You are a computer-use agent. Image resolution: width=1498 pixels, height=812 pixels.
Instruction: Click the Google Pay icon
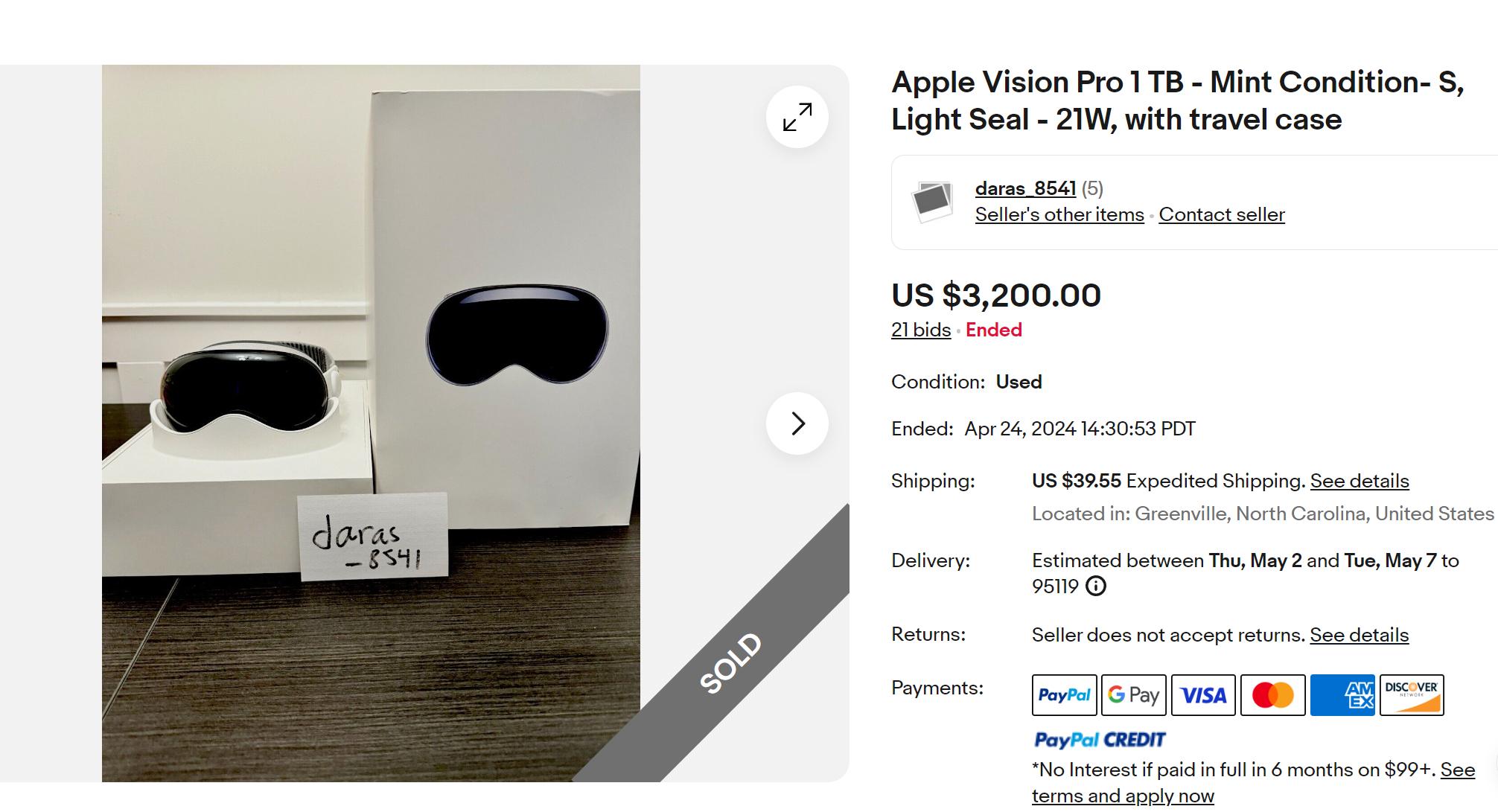[x=1133, y=695]
